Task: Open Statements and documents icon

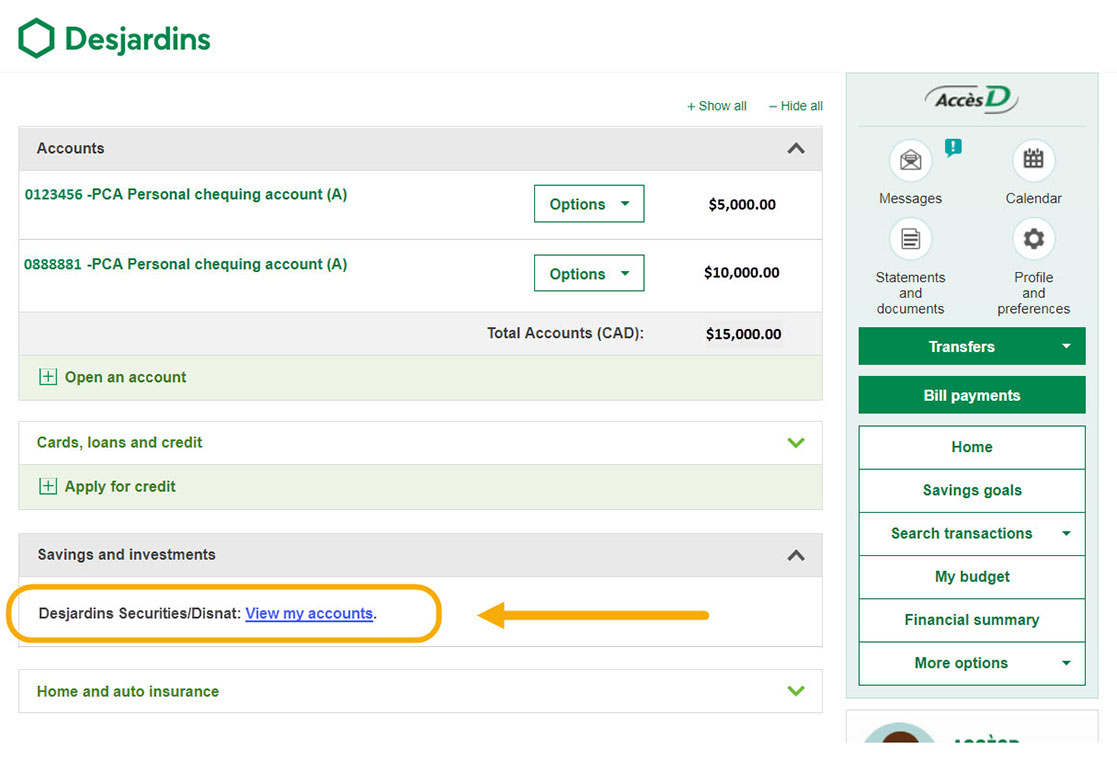Action: coord(910,239)
